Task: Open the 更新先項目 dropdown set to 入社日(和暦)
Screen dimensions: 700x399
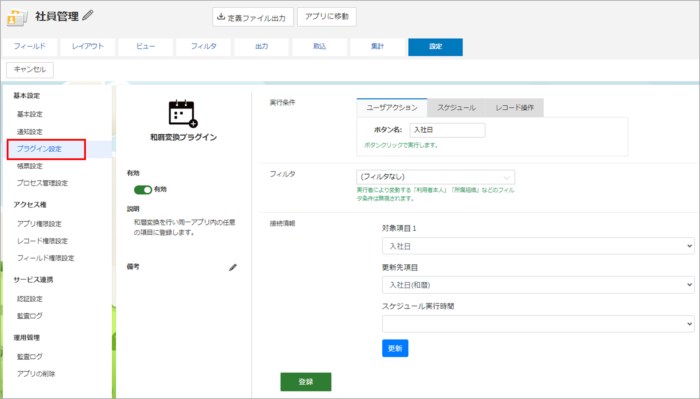Action: pos(538,285)
